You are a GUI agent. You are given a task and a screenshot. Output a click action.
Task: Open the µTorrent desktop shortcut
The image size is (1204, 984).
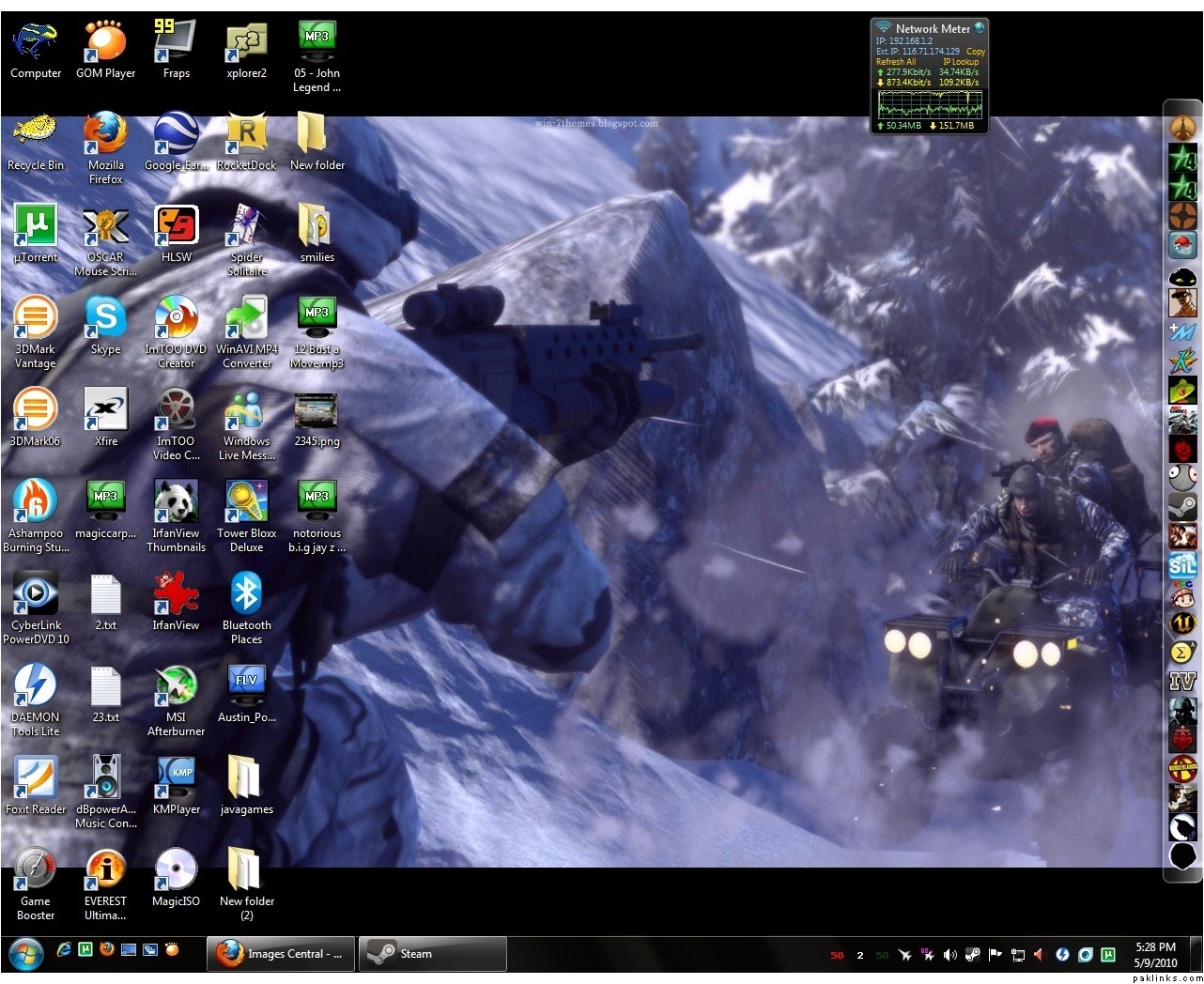tap(35, 226)
